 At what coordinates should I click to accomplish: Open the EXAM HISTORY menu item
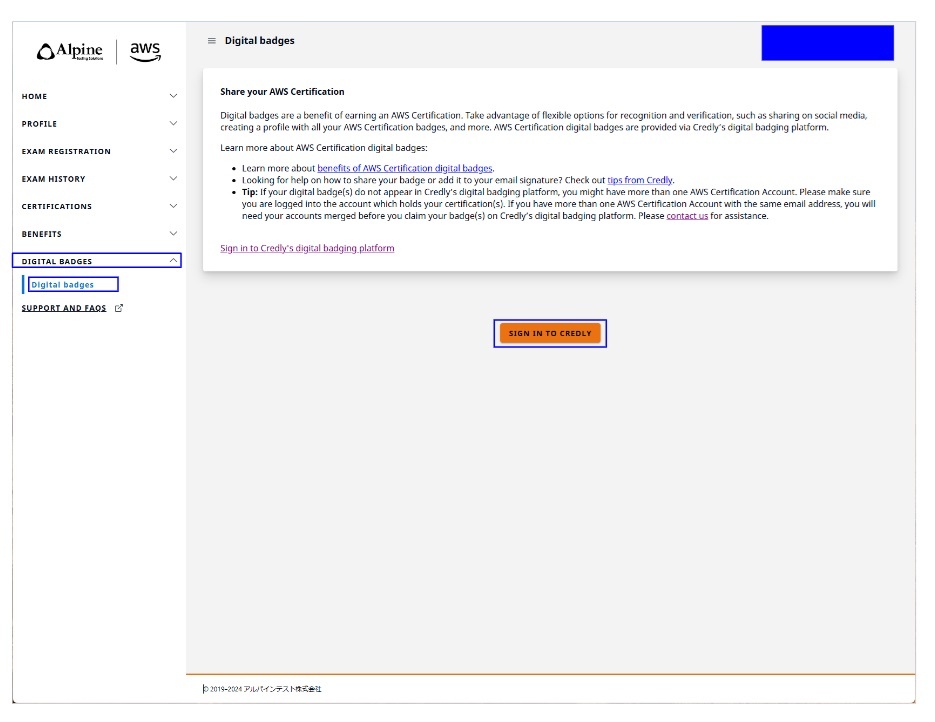click(x=99, y=178)
